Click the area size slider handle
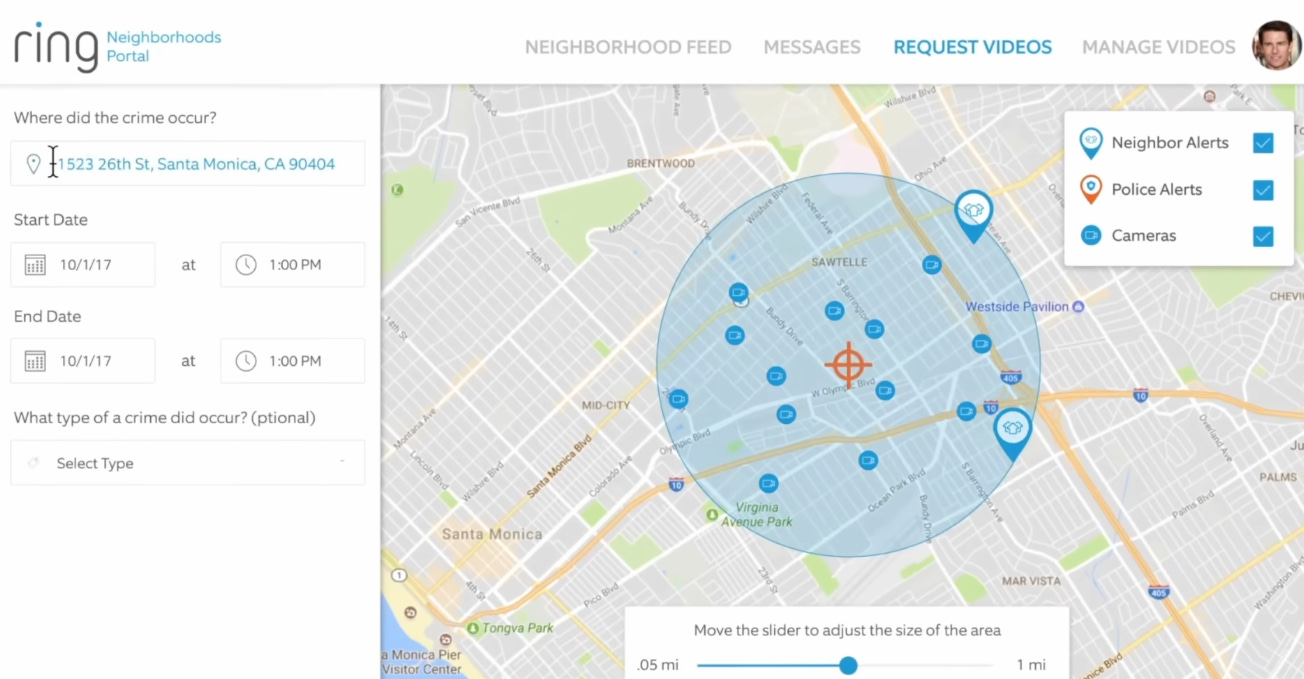1304x679 pixels. coord(848,665)
